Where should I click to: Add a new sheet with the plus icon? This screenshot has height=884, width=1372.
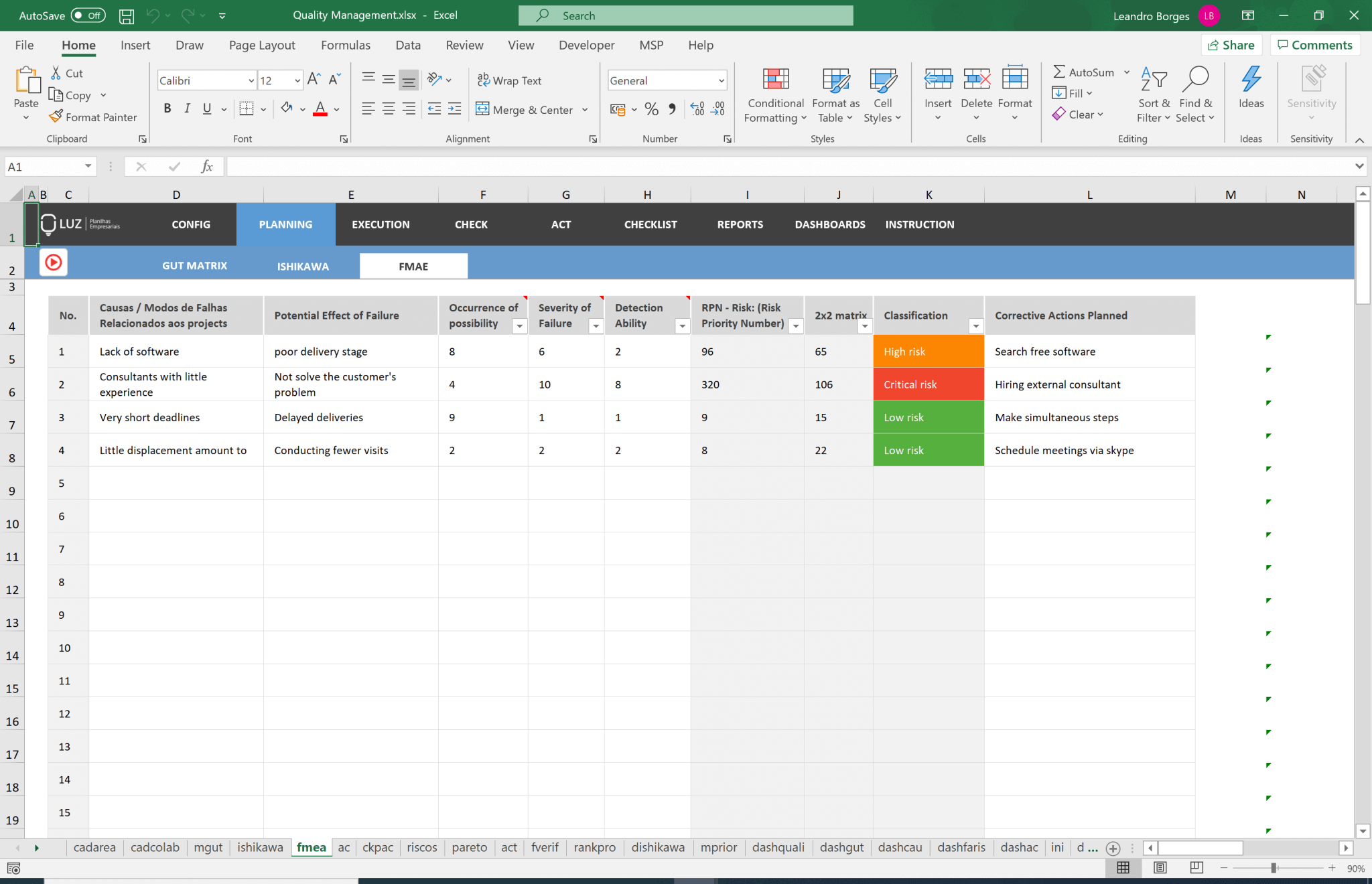(1113, 848)
